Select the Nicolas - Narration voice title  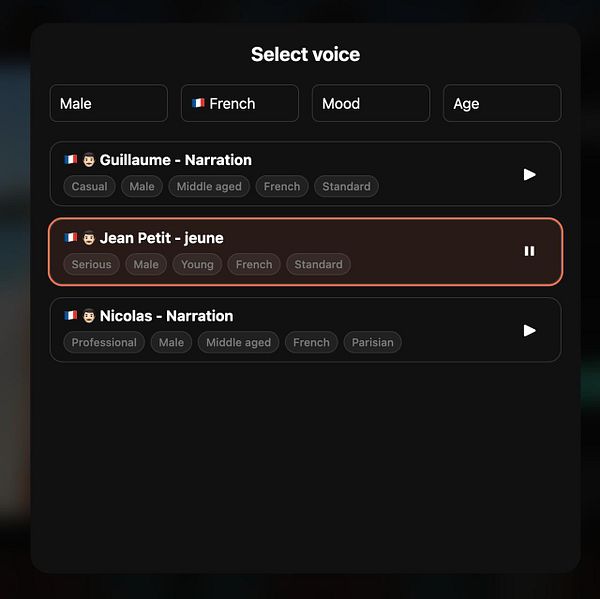point(166,316)
